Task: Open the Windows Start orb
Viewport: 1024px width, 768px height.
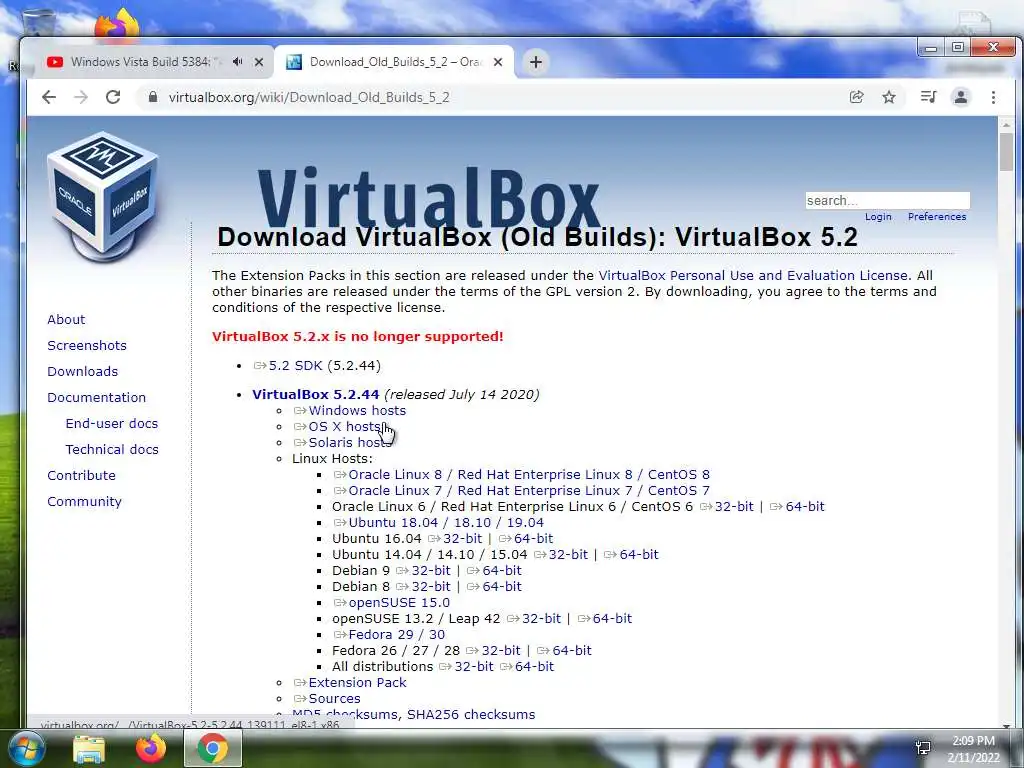Action: (x=26, y=748)
